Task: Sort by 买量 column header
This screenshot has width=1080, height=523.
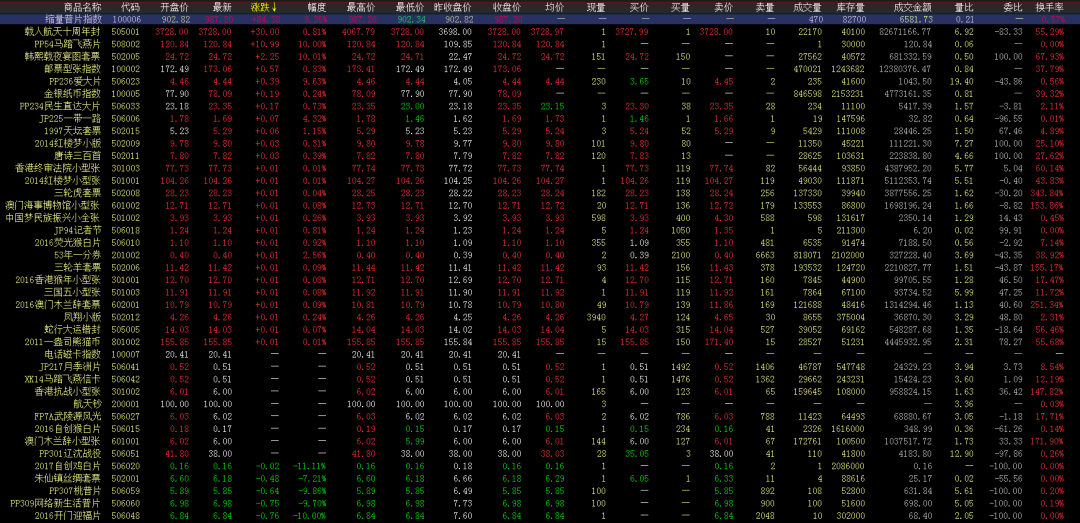Action: point(681,8)
